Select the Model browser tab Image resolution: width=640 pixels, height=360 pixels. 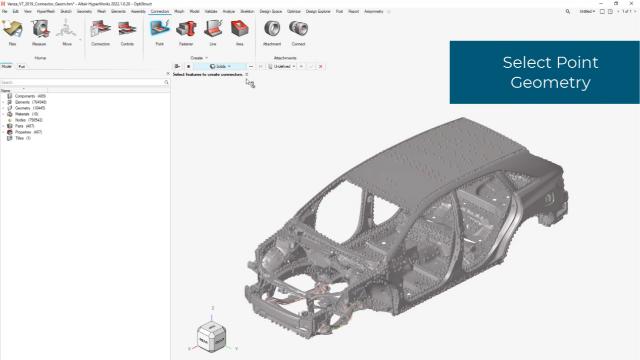7,66
